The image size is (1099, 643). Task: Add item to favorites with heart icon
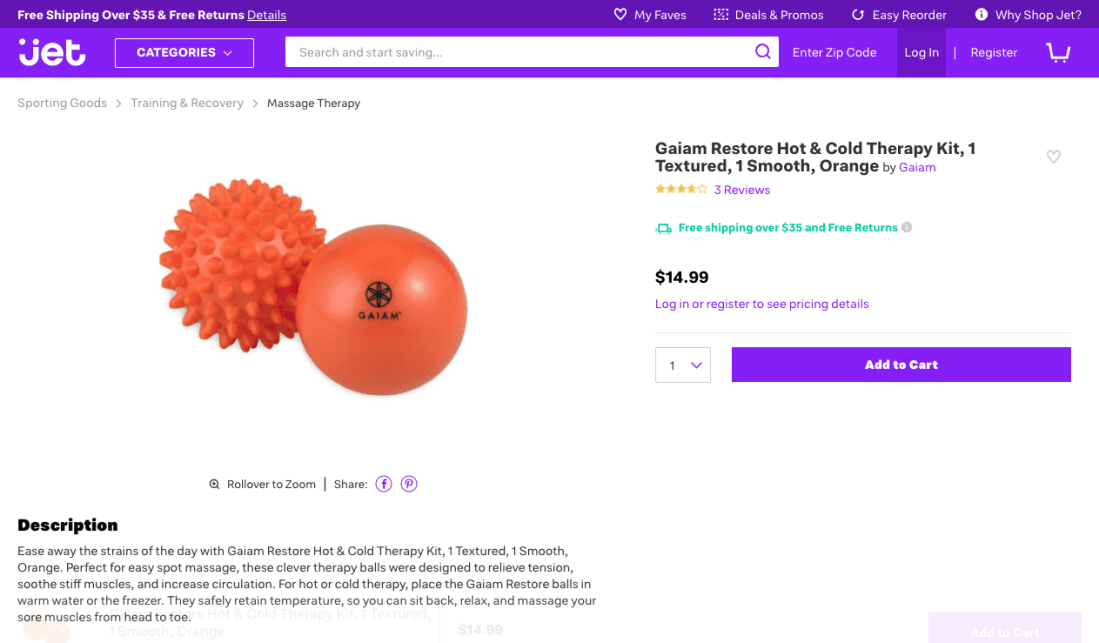coord(1053,157)
